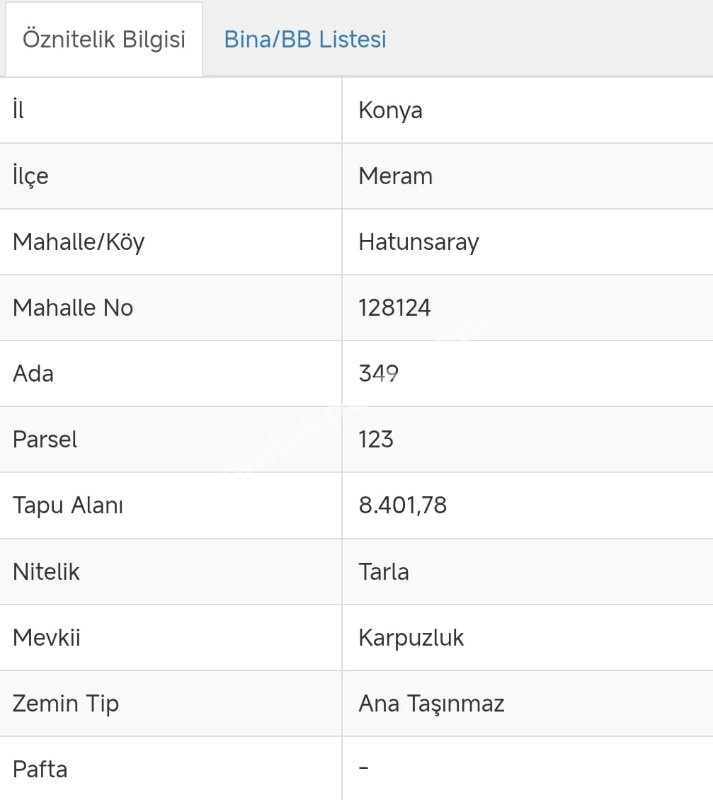Select the Mahalle No value 128124
The height and width of the screenshot is (800, 713).
pos(394,308)
